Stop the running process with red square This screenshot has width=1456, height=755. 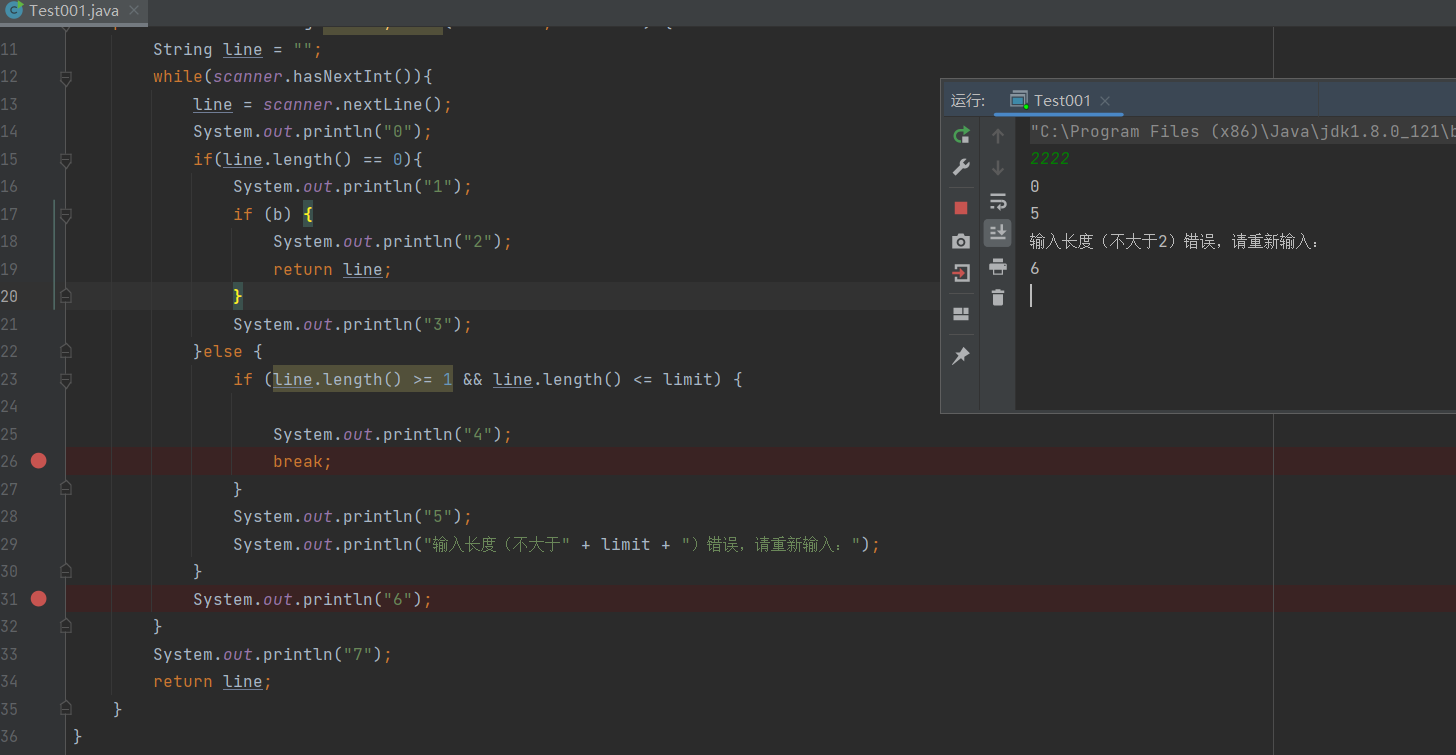tap(961, 208)
